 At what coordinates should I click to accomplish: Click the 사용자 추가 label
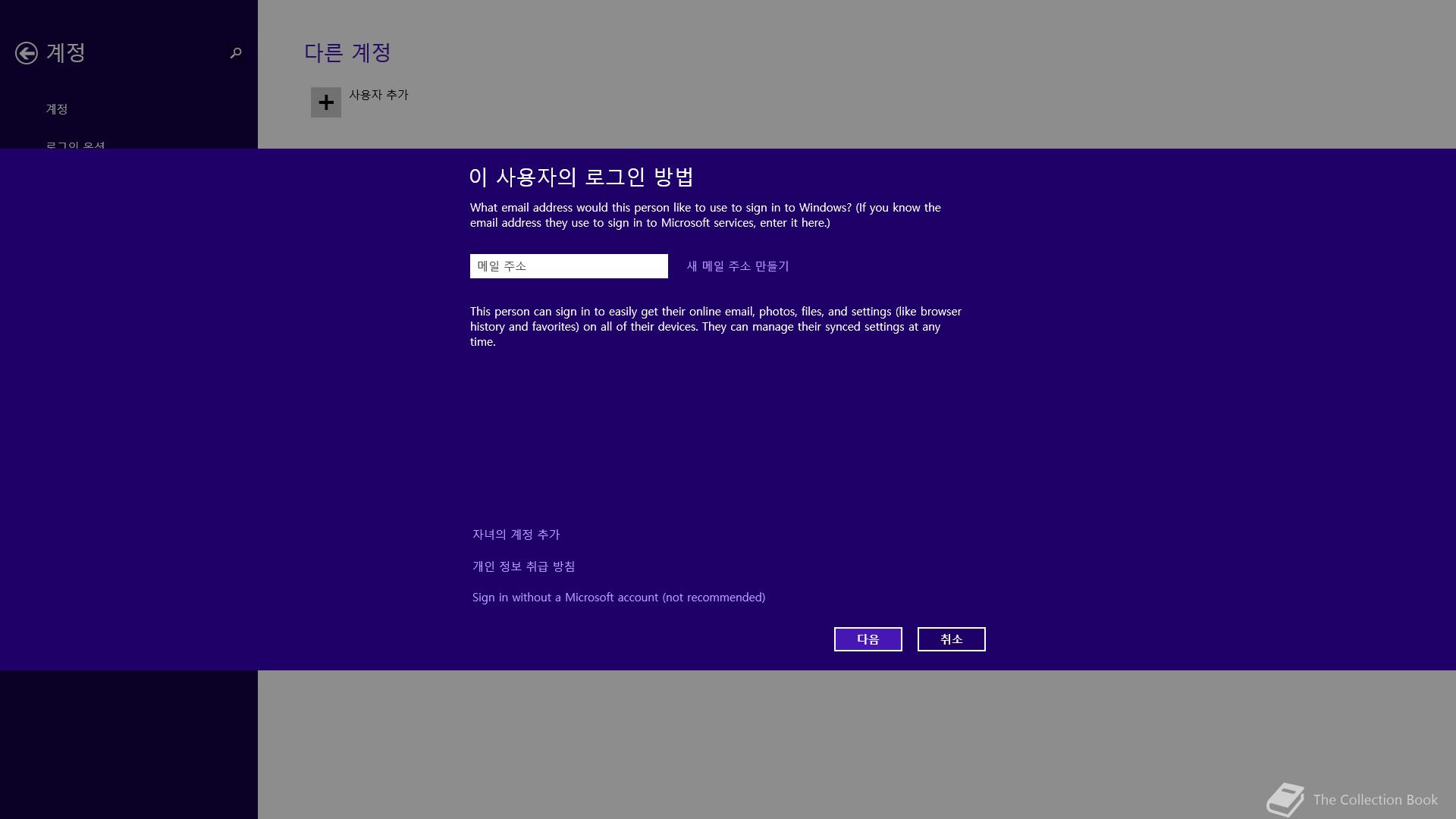tap(378, 95)
